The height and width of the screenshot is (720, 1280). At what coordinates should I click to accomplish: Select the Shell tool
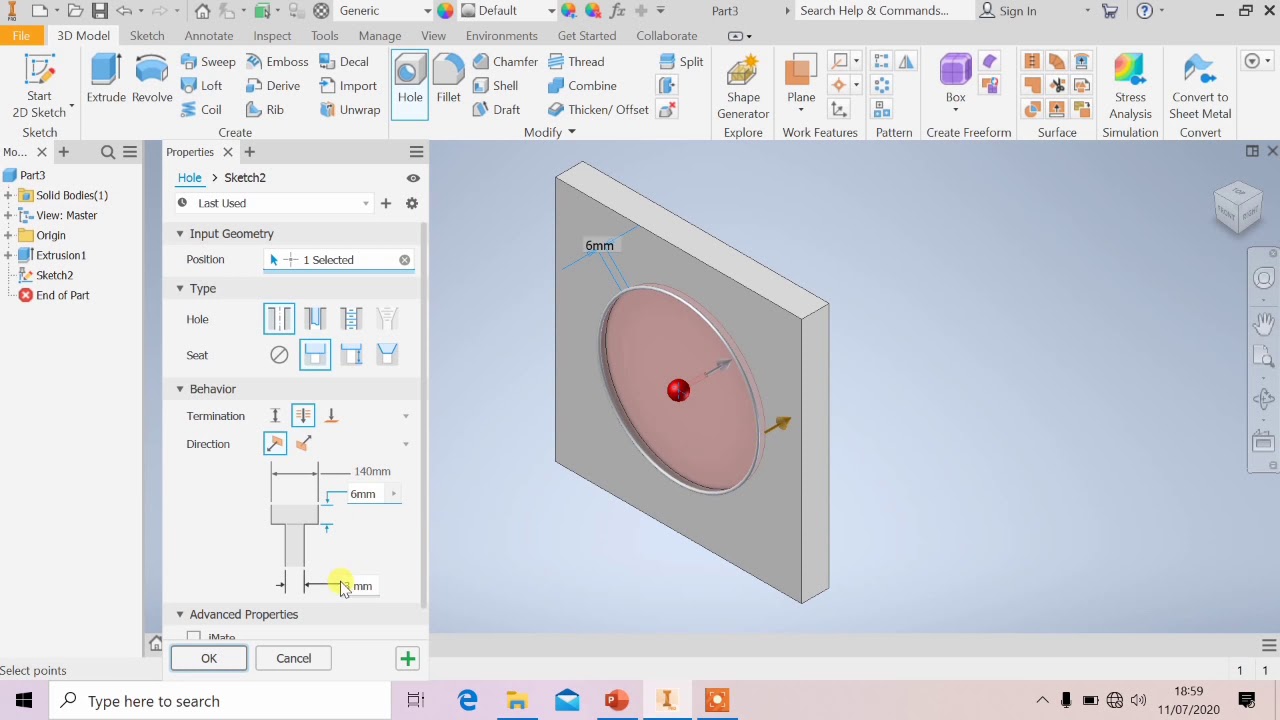[x=495, y=85]
